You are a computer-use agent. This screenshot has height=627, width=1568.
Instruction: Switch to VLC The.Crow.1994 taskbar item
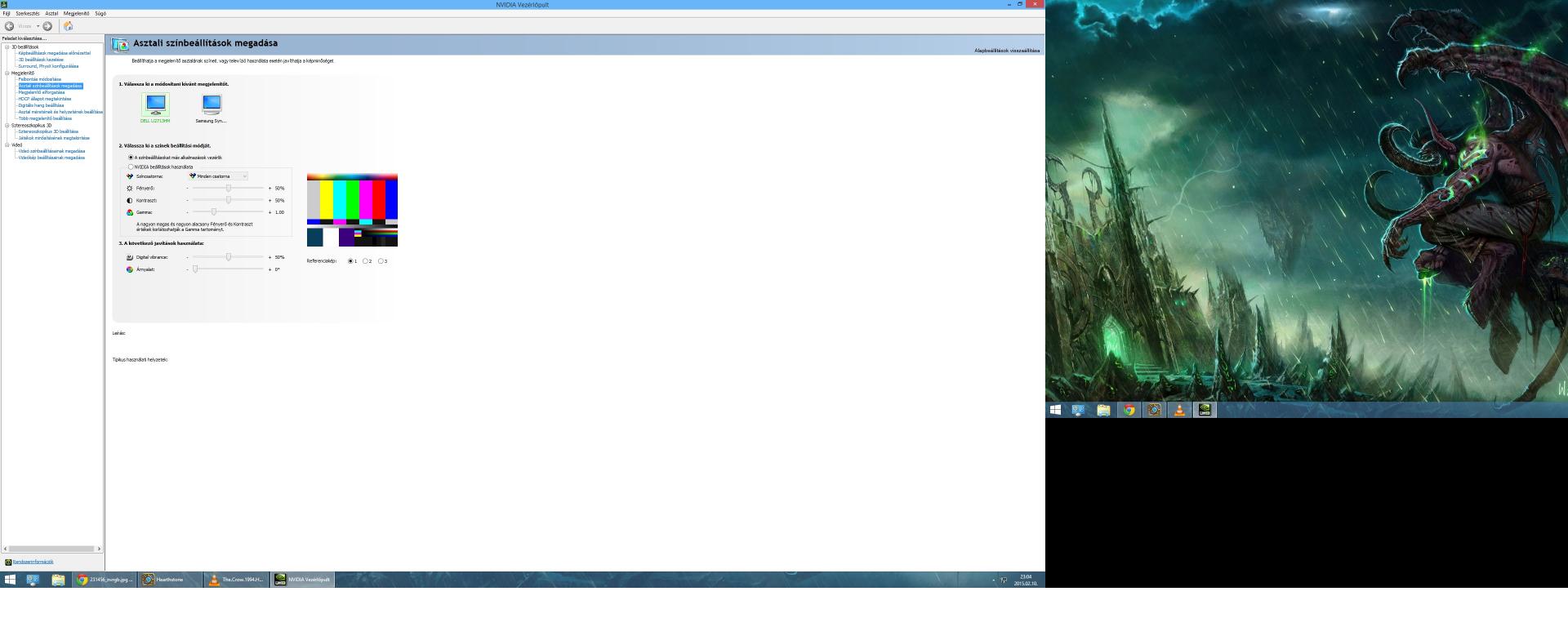(236, 580)
